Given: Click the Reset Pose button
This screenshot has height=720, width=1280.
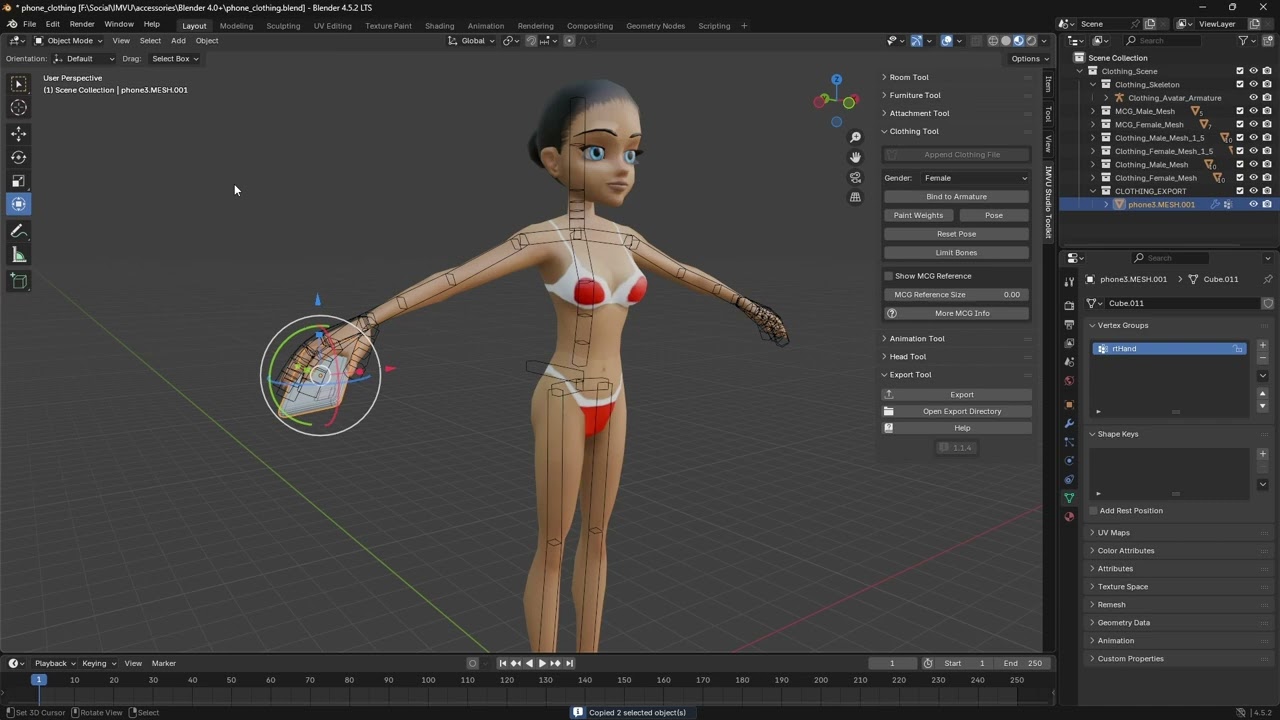Looking at the screenshot, I should (956, 234).
